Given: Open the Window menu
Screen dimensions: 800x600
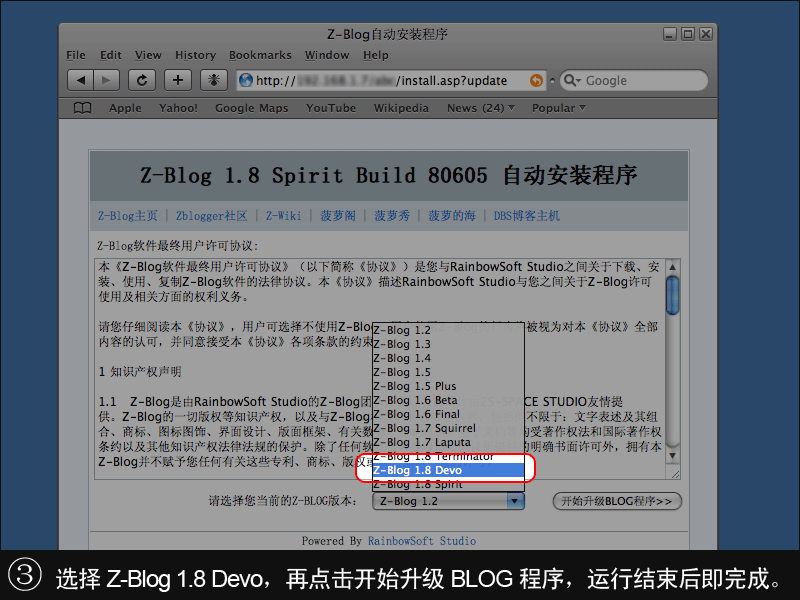Looking at the screenshot, I should tap(327, 55).
